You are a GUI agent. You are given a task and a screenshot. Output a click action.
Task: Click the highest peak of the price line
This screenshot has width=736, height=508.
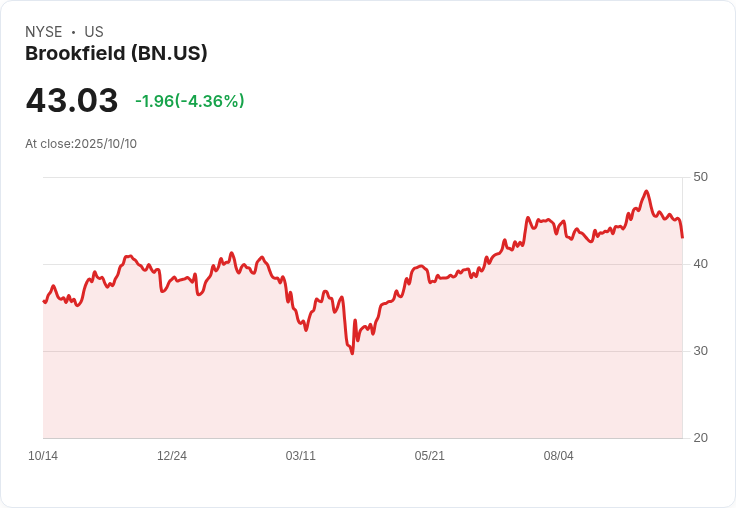click(x=646, y=191)
